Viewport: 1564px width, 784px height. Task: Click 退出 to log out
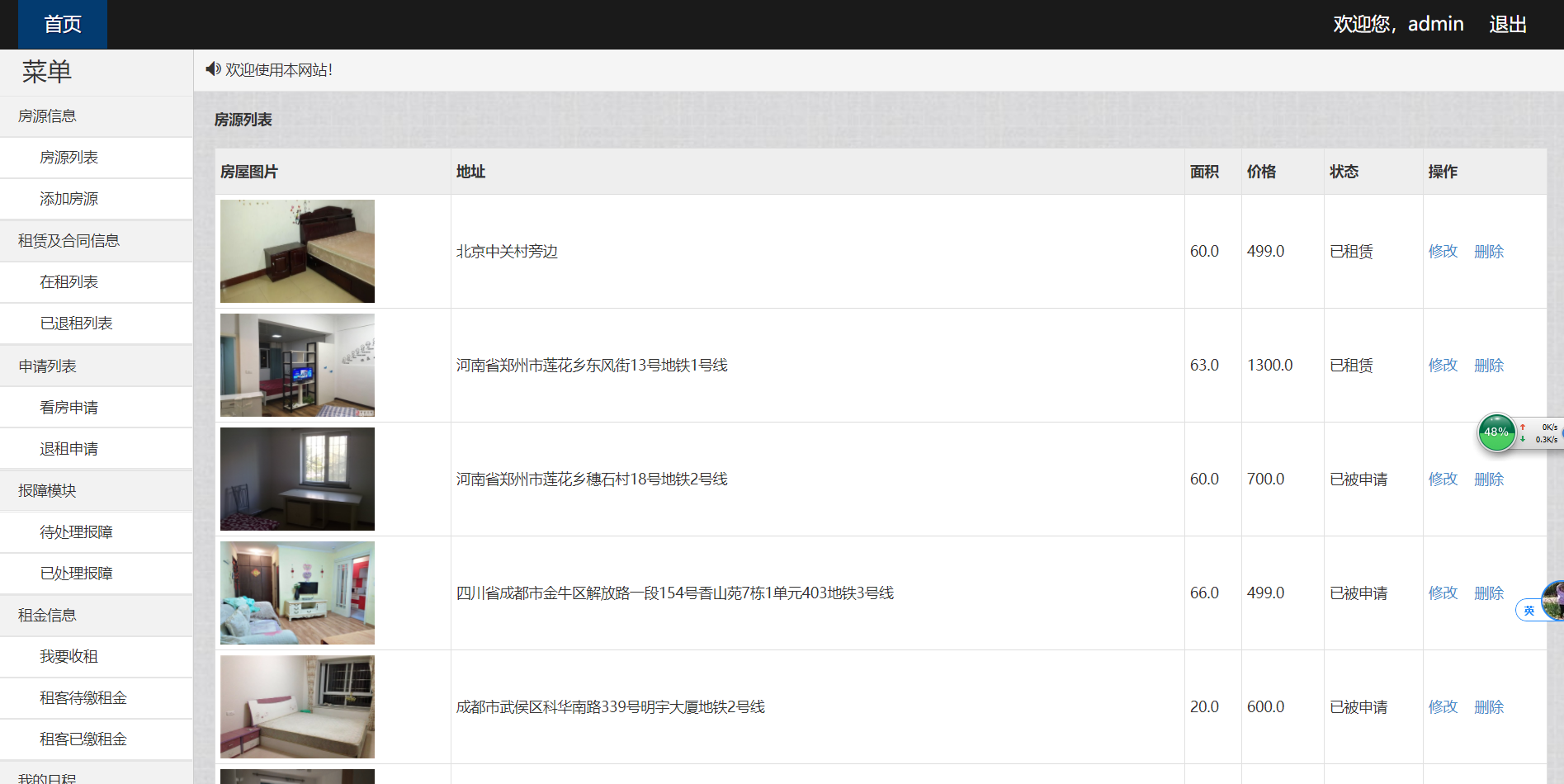coord(1508,25)
